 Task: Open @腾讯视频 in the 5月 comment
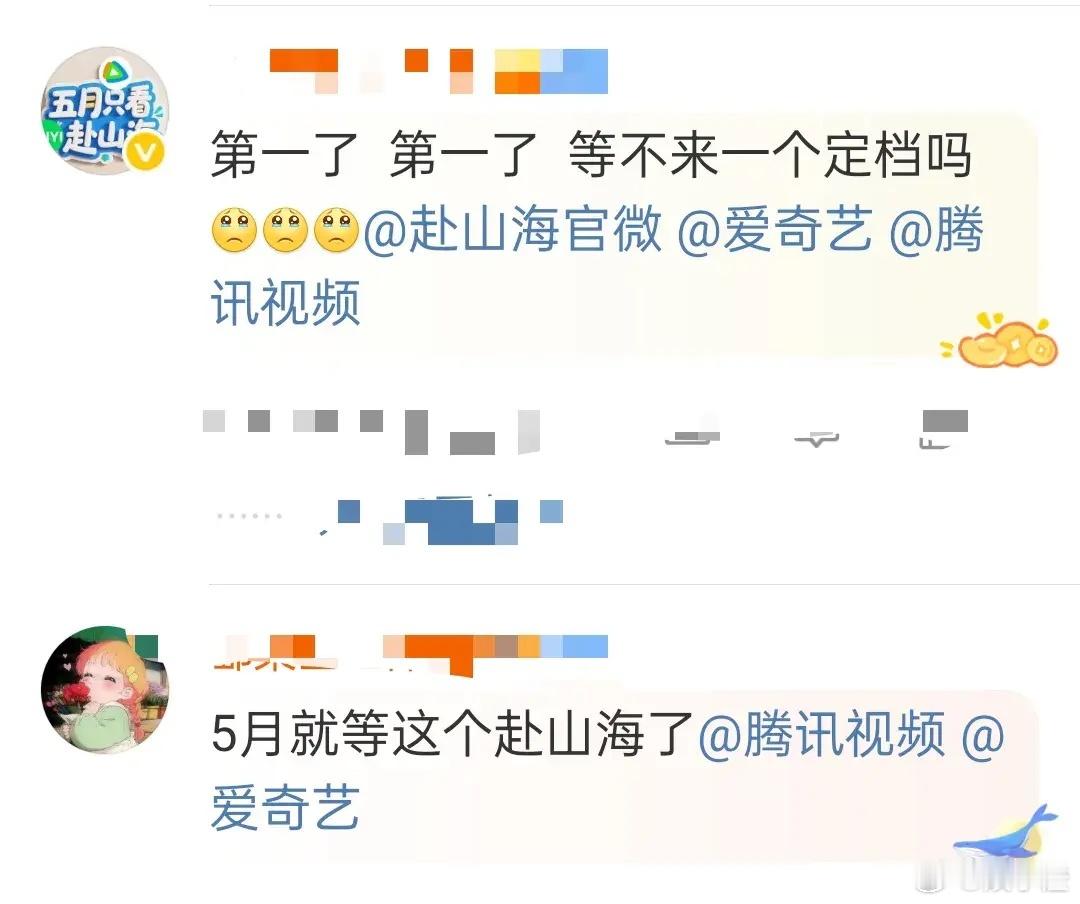(821, 734)
